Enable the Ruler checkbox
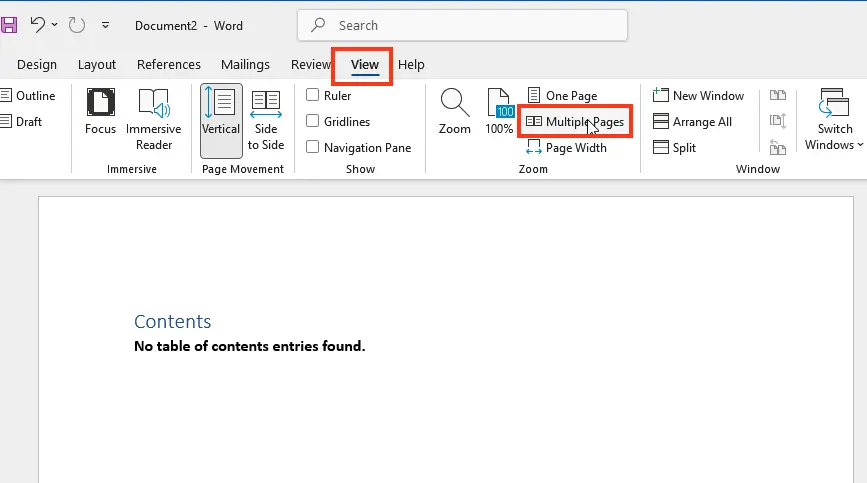Image resolution: width=867 pixels, height=483 pixels. (313, 96)
